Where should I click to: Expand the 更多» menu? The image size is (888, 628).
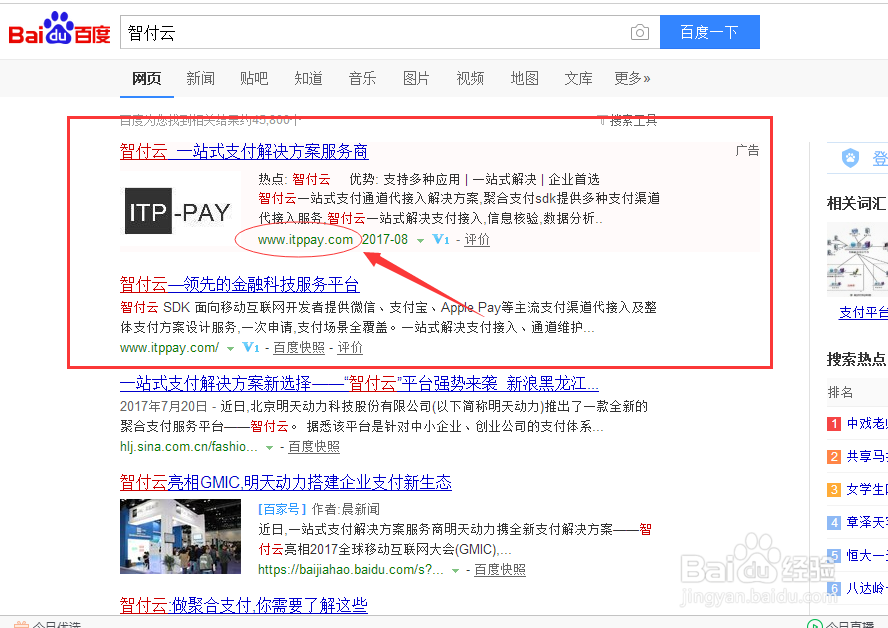pyautogui.click(x=632, y=78)
